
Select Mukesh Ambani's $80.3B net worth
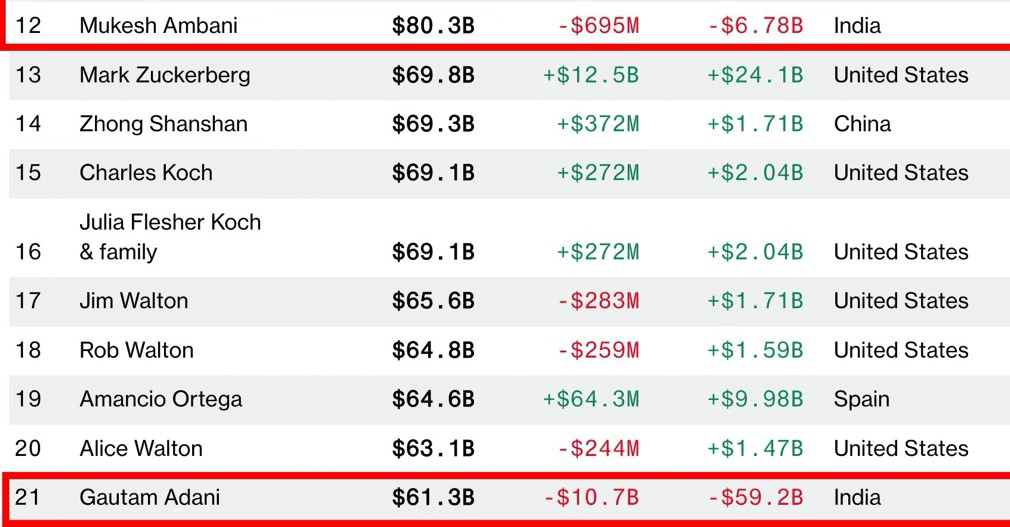(433, 25)
